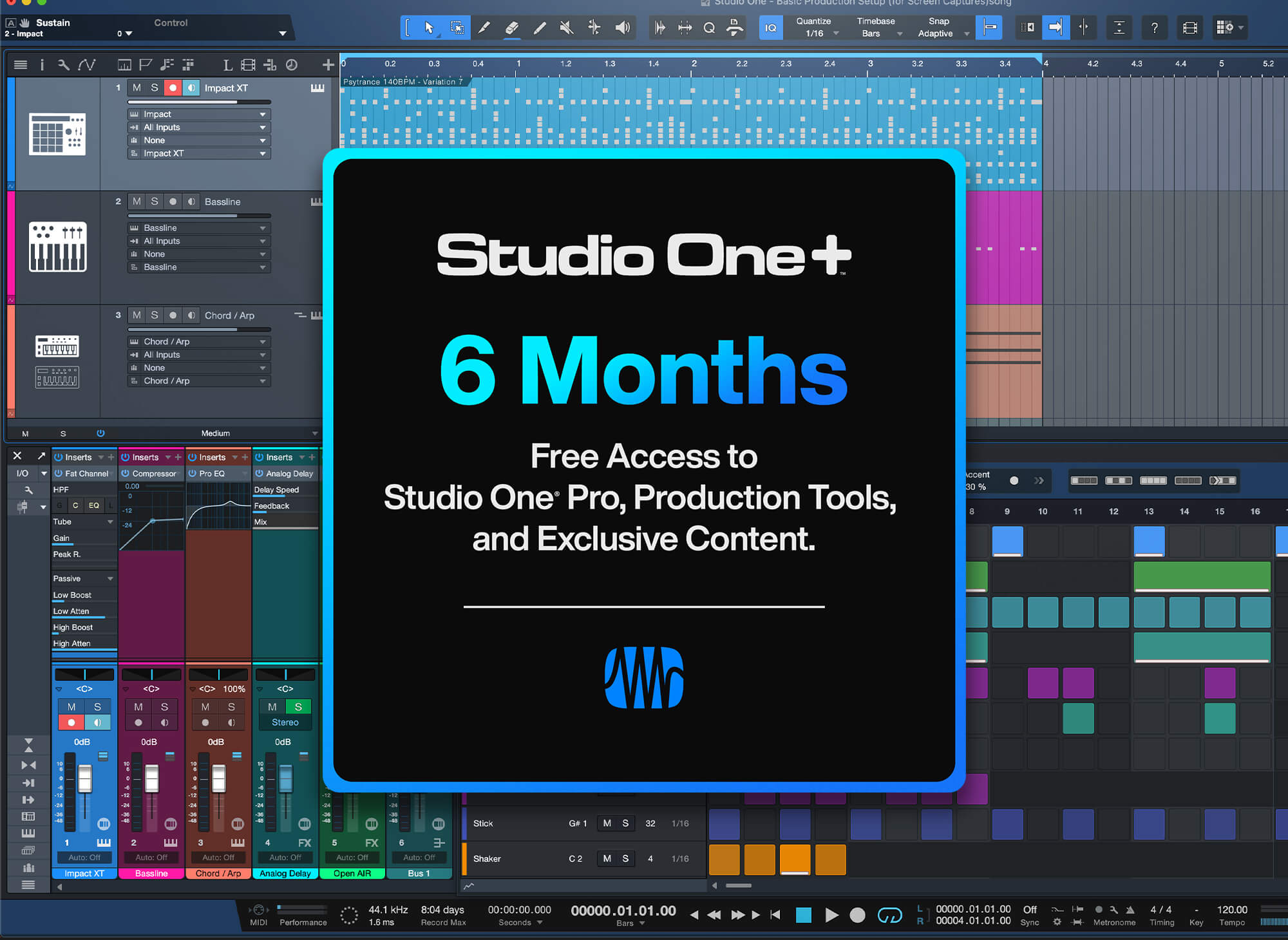Solo the Chord / Arp track
Screen dimensions: 1288x940
coord(154,315)
